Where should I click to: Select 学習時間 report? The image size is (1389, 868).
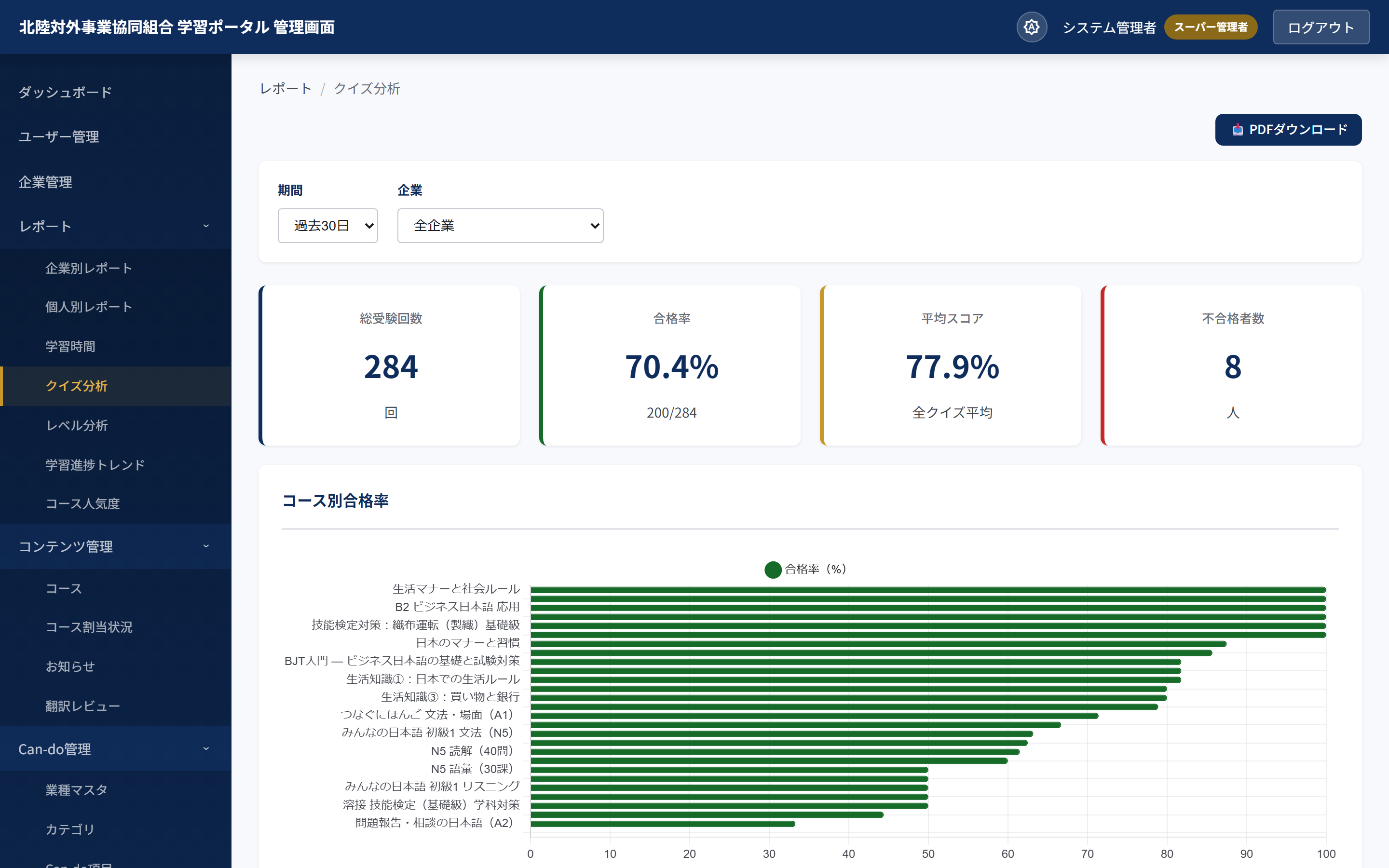115,347
